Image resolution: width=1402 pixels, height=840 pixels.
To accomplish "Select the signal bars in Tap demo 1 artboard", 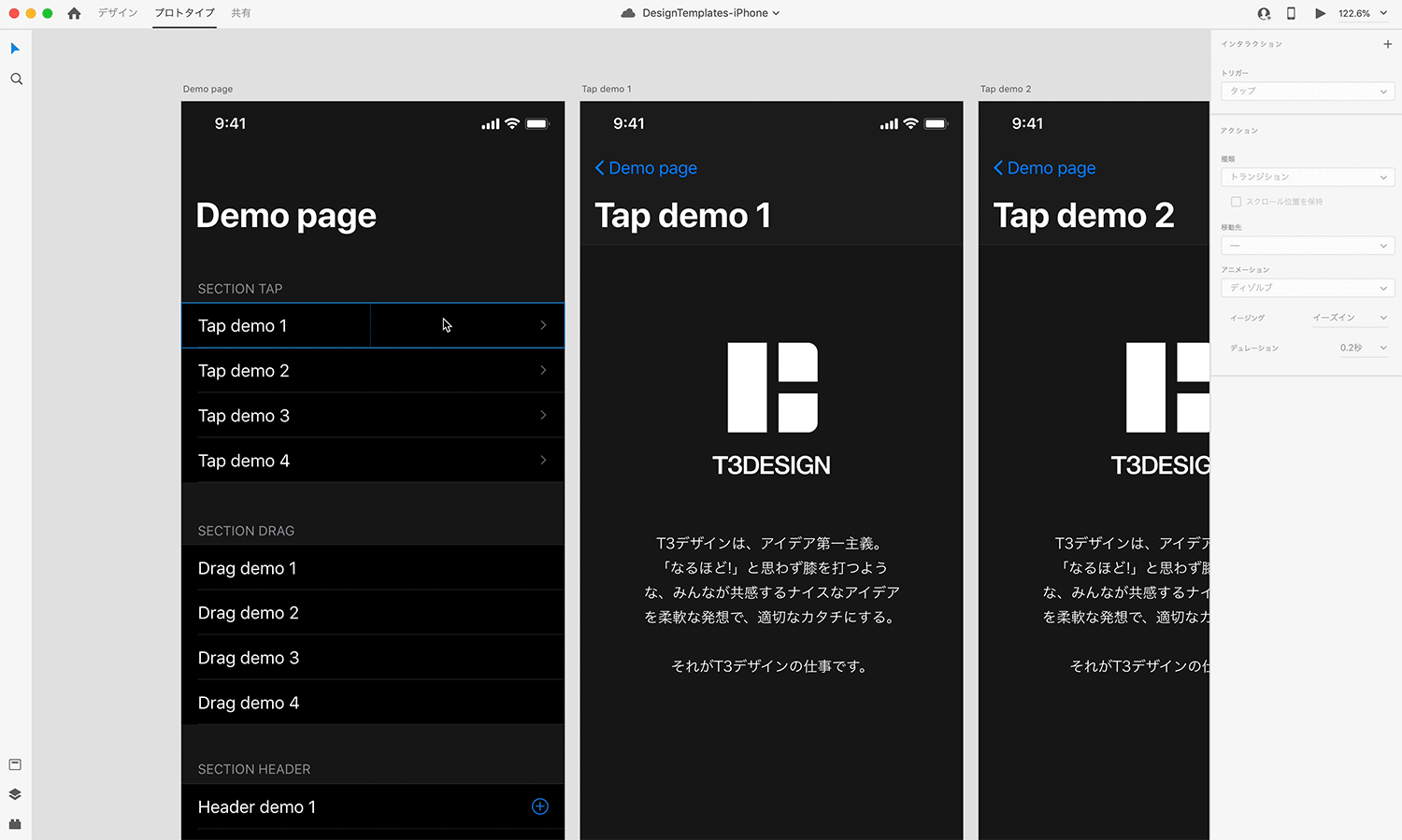I will point(889,124).
